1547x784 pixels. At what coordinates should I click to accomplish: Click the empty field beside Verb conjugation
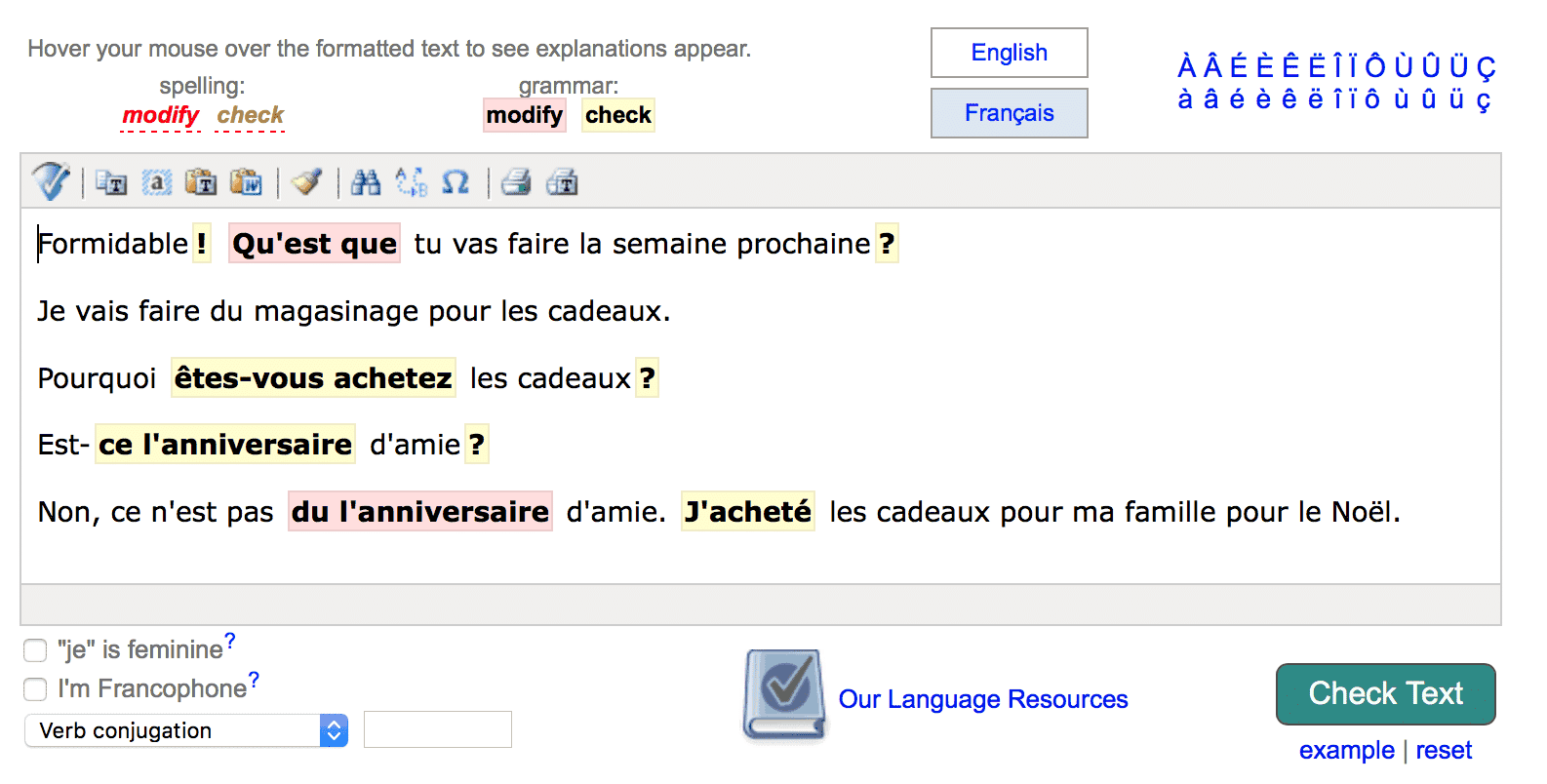pos(437,729)
